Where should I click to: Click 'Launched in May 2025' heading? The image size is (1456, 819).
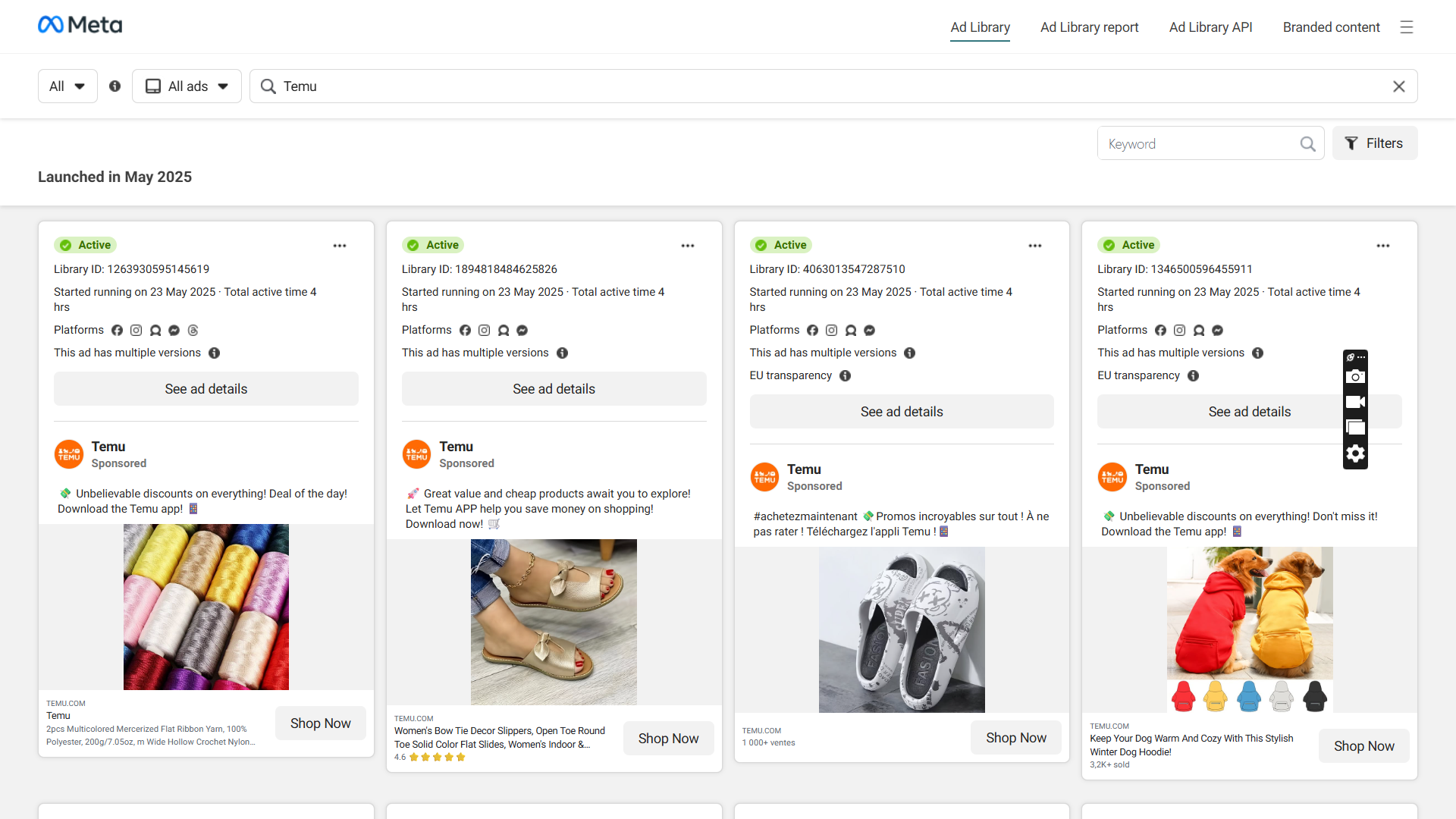(x=115, y=177)
